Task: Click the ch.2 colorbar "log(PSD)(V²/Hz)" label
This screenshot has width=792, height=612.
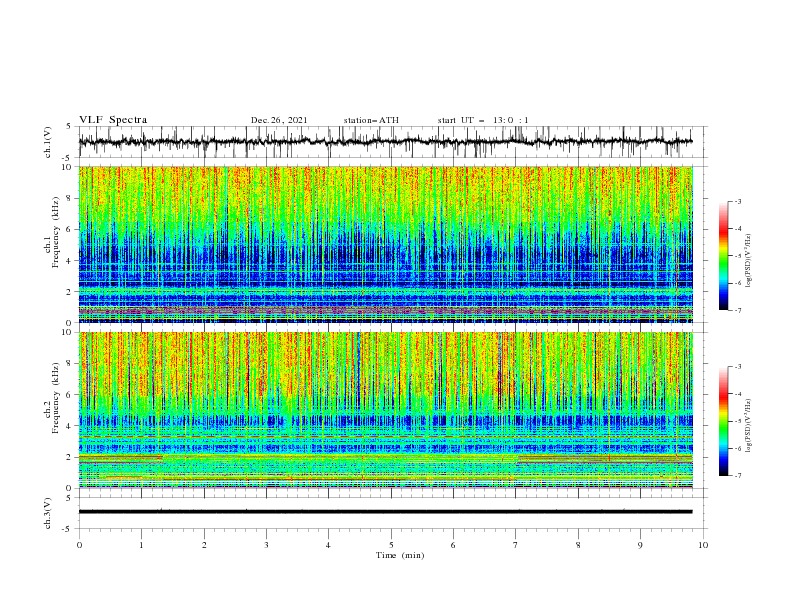Action: tap(749, 426)
